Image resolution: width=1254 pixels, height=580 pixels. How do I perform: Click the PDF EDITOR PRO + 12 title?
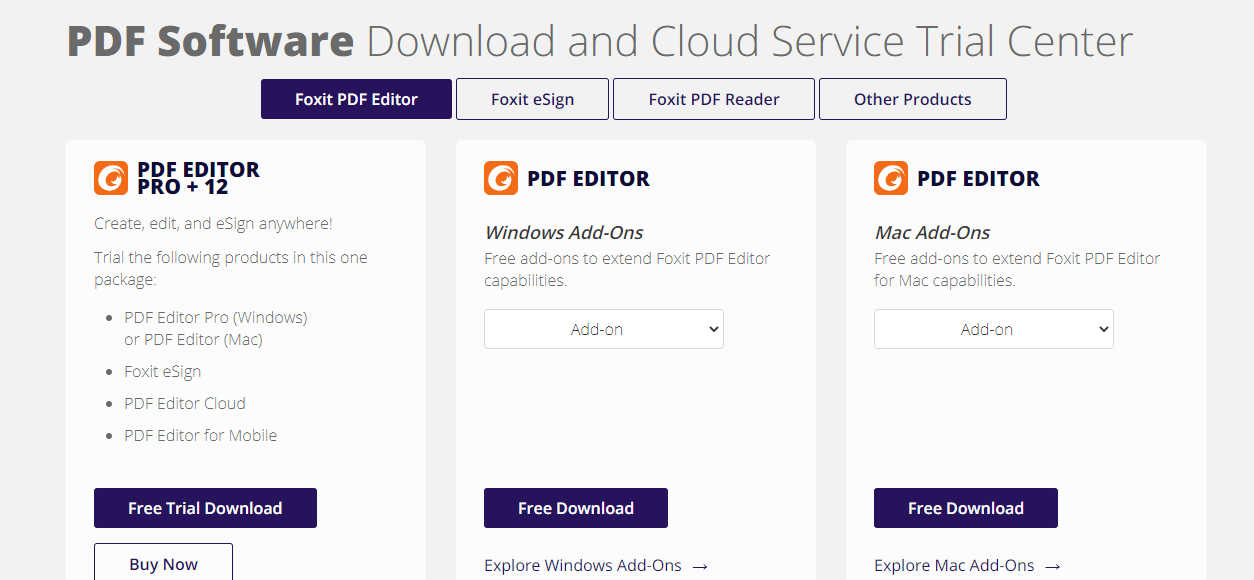coord(198,178)
